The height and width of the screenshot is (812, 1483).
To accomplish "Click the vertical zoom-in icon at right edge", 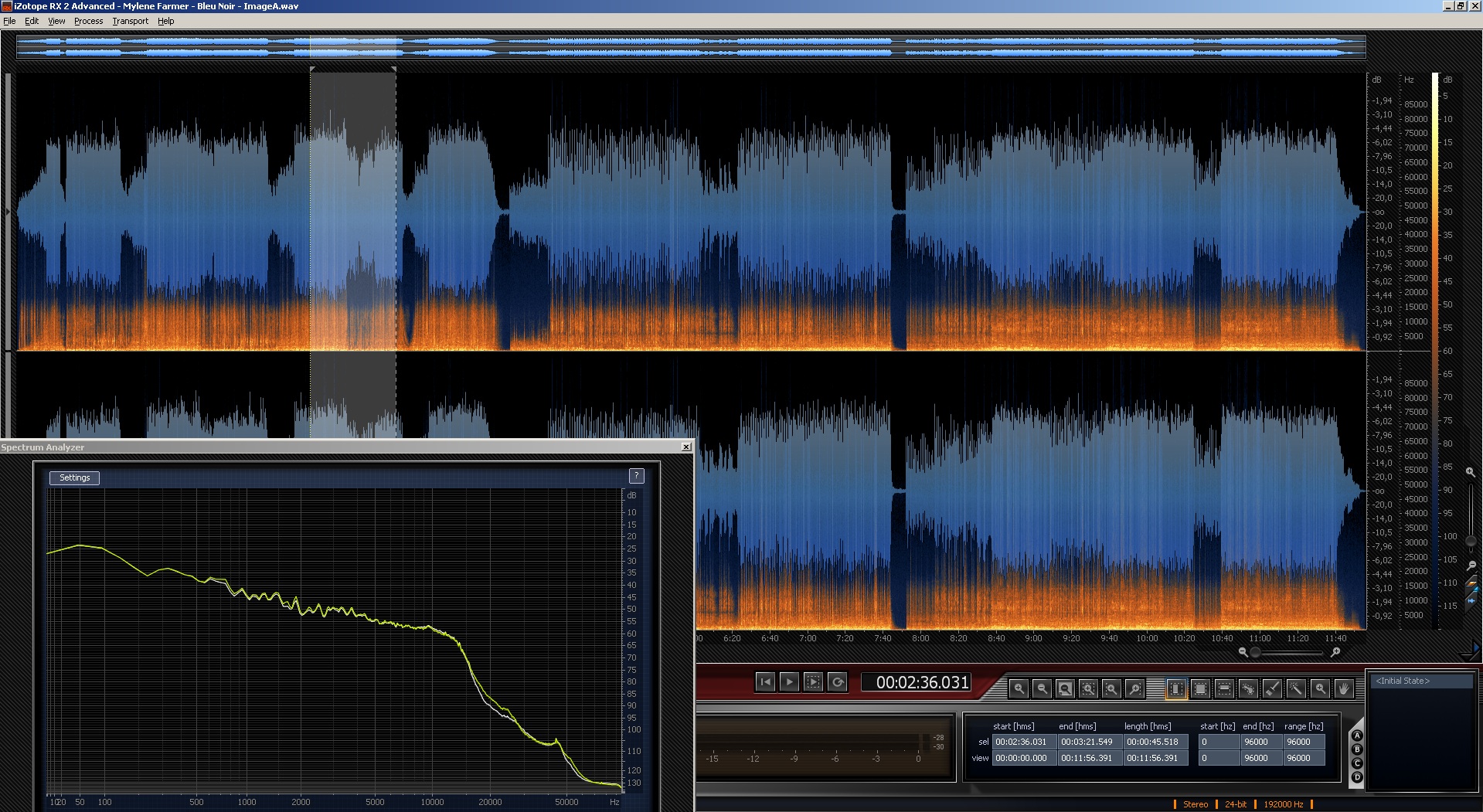I will click(x=1471, y=472).
